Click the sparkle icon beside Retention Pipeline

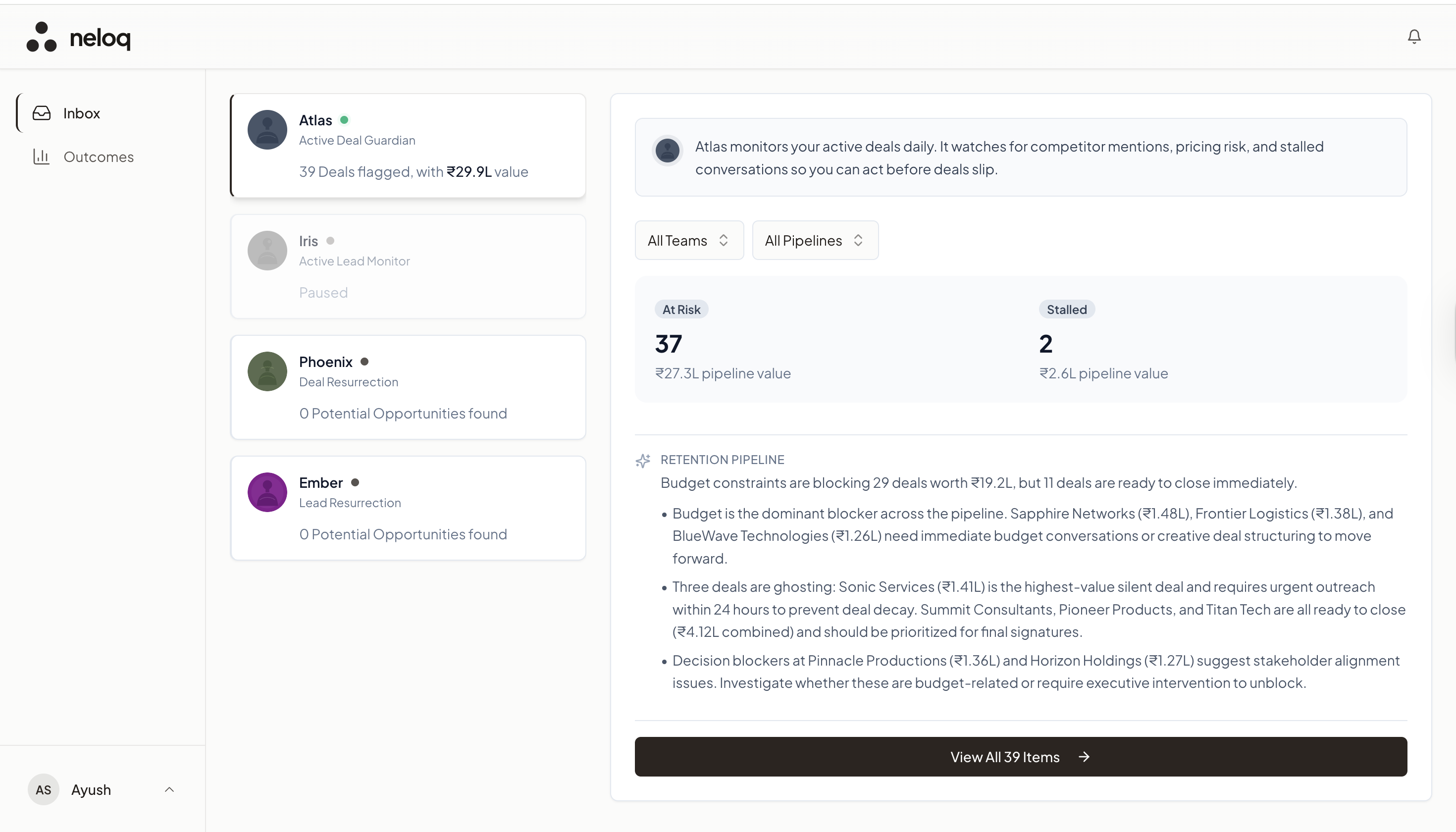643,461
